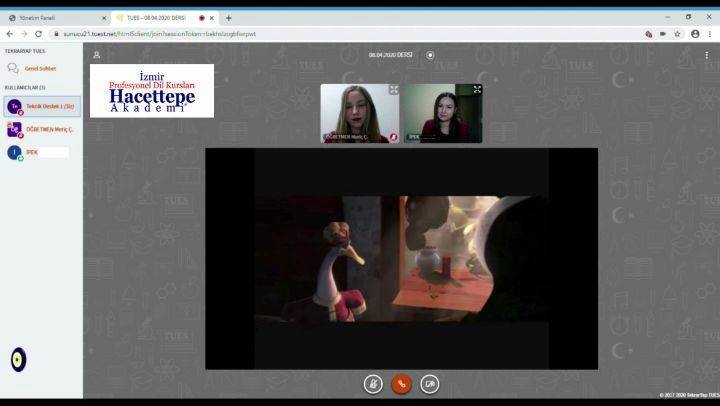Image resolution: width=720 pixels, height=406 pixels.
Task: Select the Teknik Destek 1 user row
Action: click(42, 106)
